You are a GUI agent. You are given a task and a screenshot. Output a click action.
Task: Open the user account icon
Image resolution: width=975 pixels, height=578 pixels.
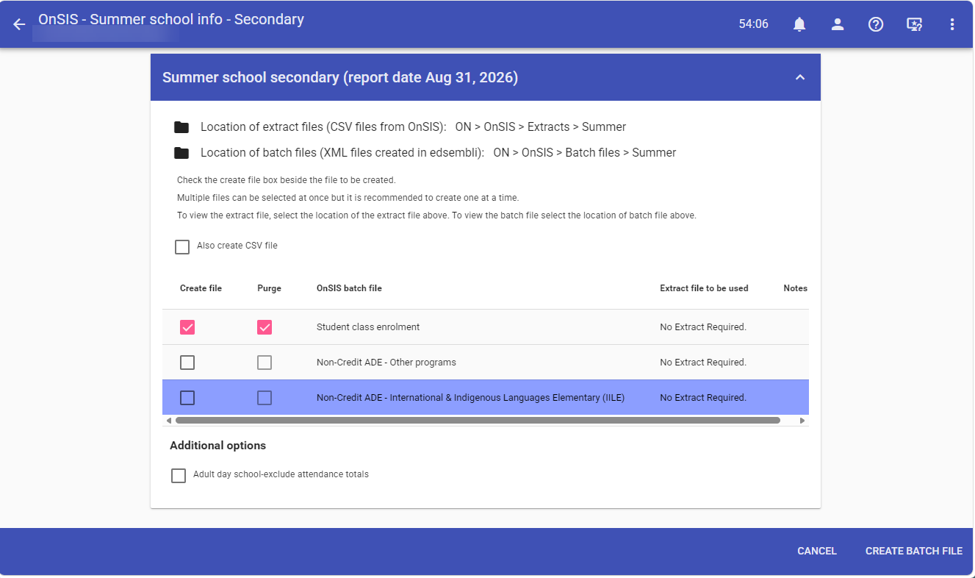pos(838,24)
